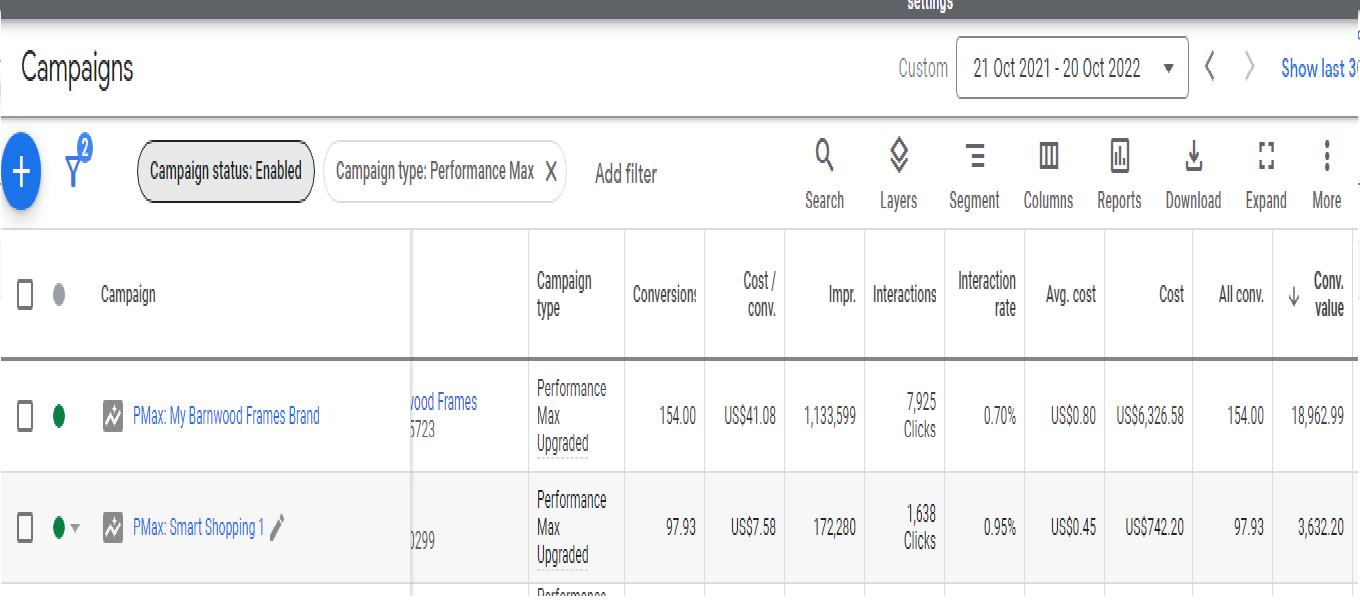Select the PMax: Smart Shopping 1 checkbox
This screenshot has width=1360, height=600.
click(26, 527)
